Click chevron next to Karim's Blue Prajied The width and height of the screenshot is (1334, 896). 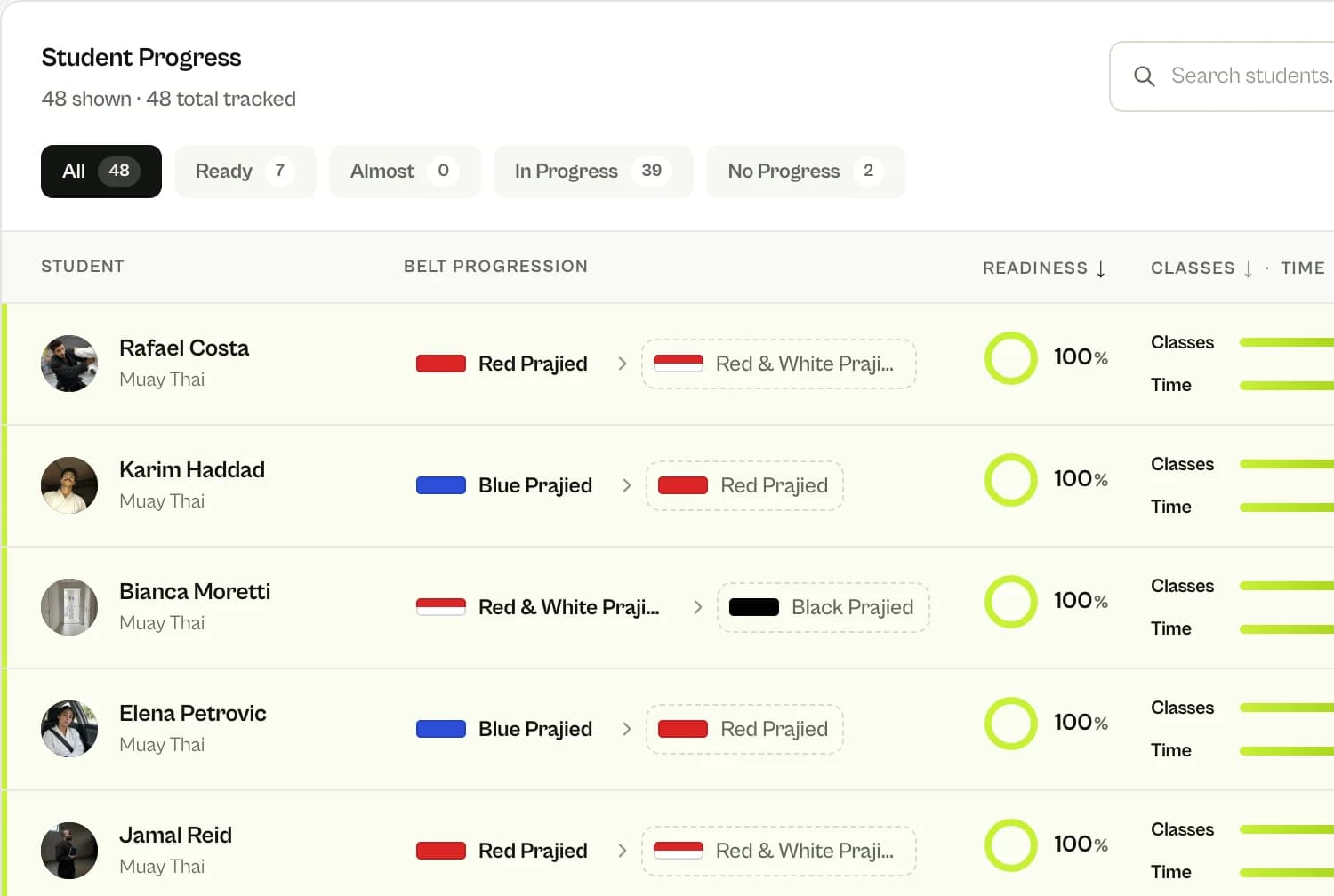pos(626,485)
